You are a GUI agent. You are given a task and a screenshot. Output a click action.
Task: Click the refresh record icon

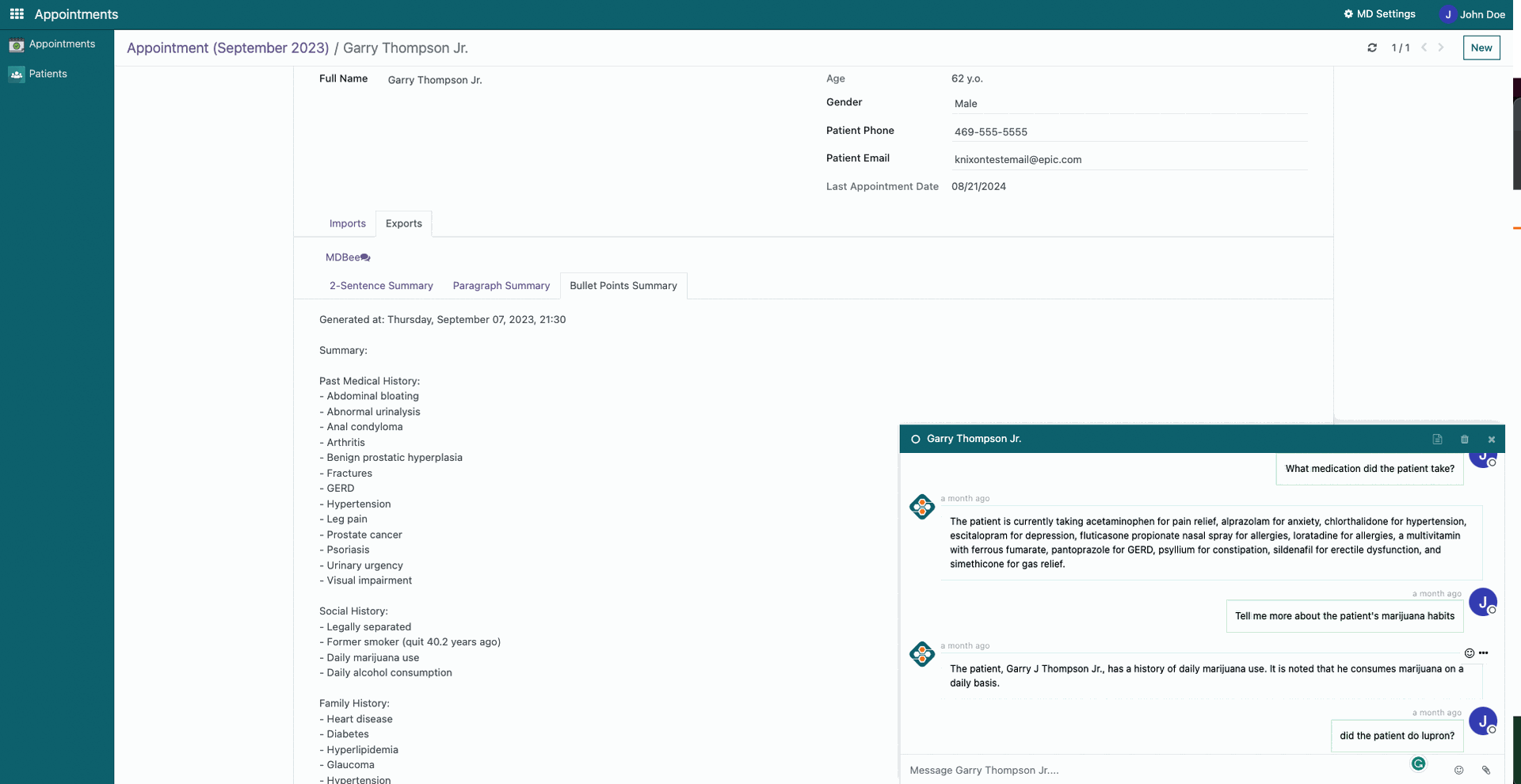pyautogui.click(x=1372, y=48)
